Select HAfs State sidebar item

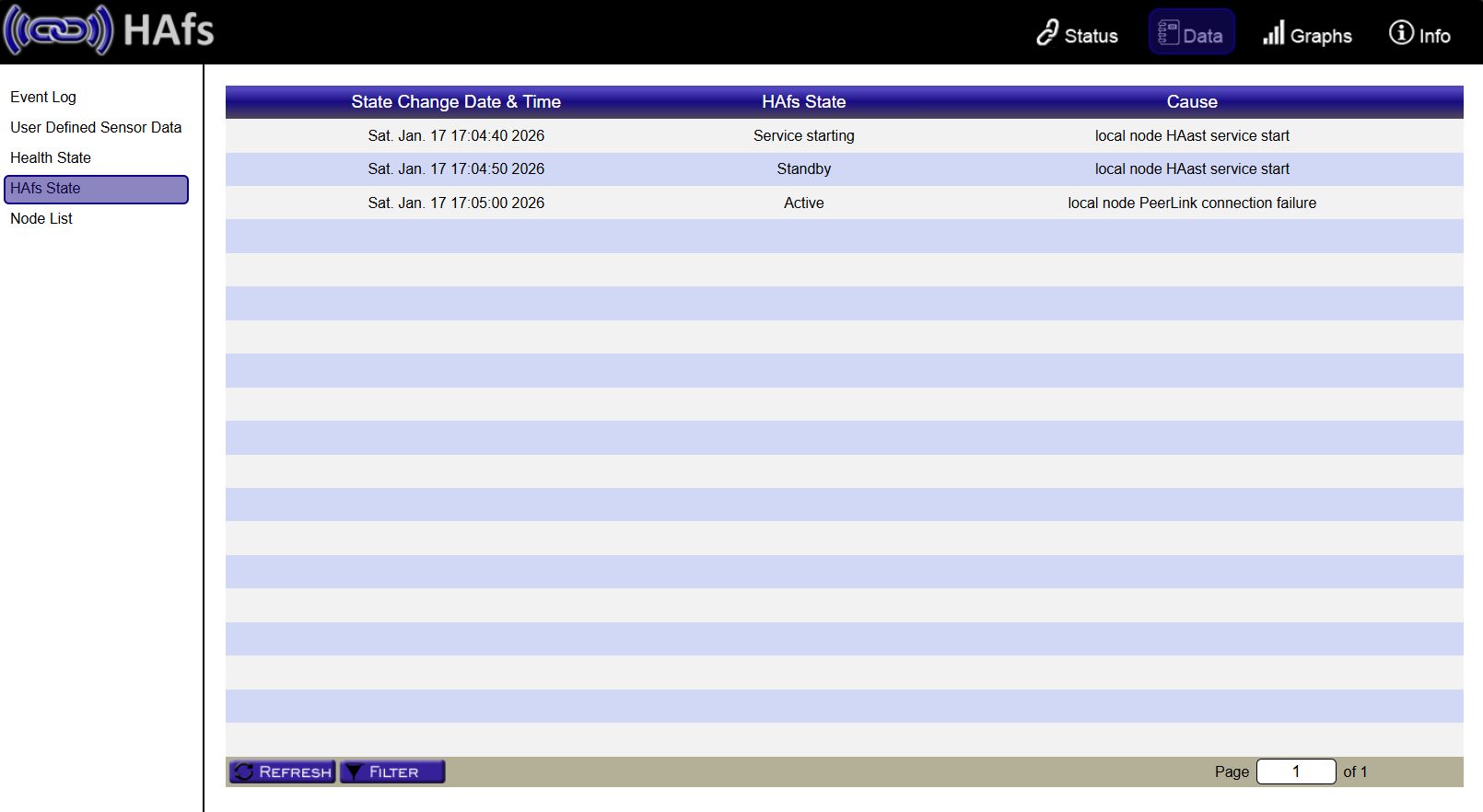point(96,189)
